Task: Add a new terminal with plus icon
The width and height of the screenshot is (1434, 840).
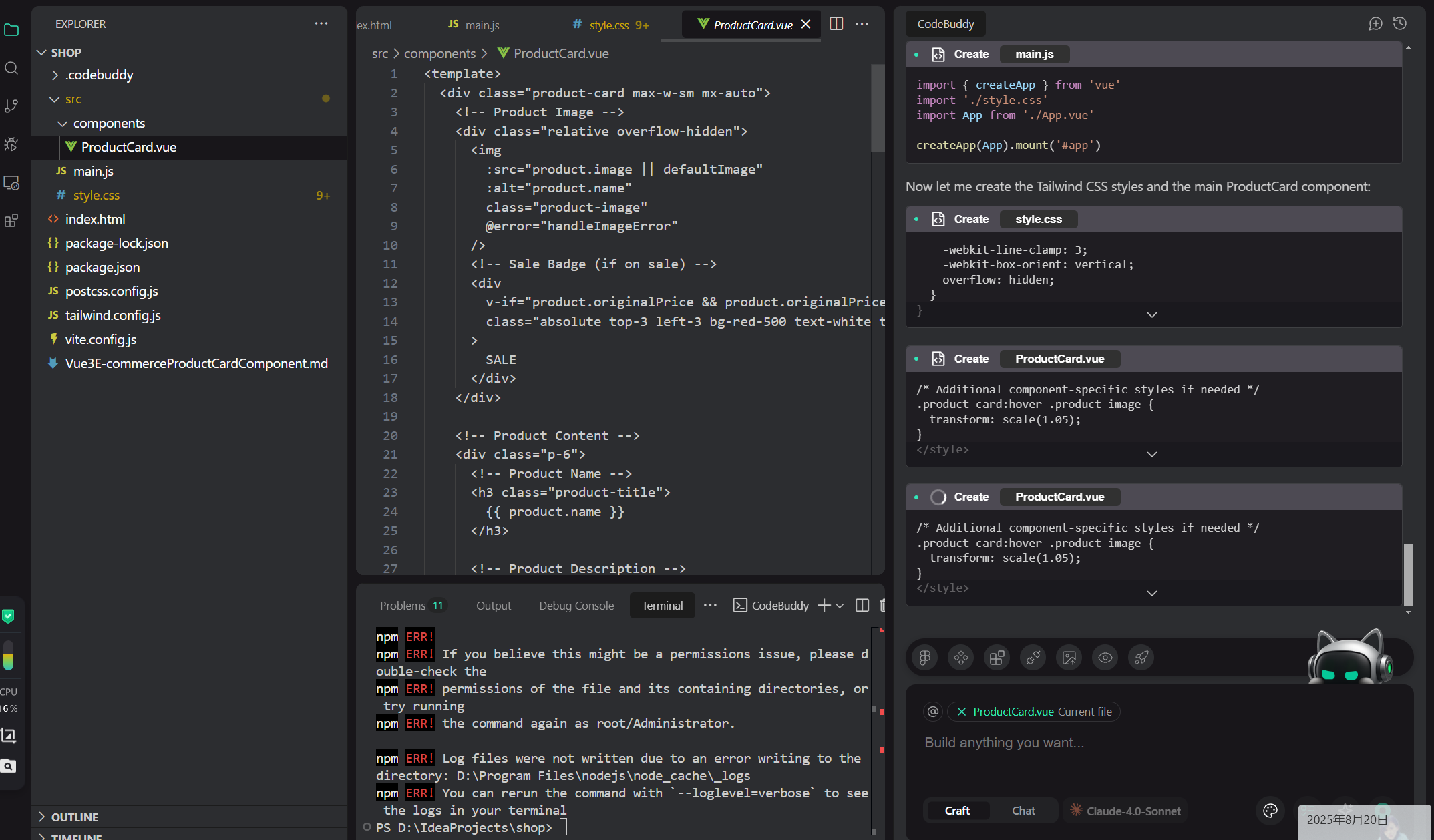Action: pyautogui.click(x=824, y=605)
